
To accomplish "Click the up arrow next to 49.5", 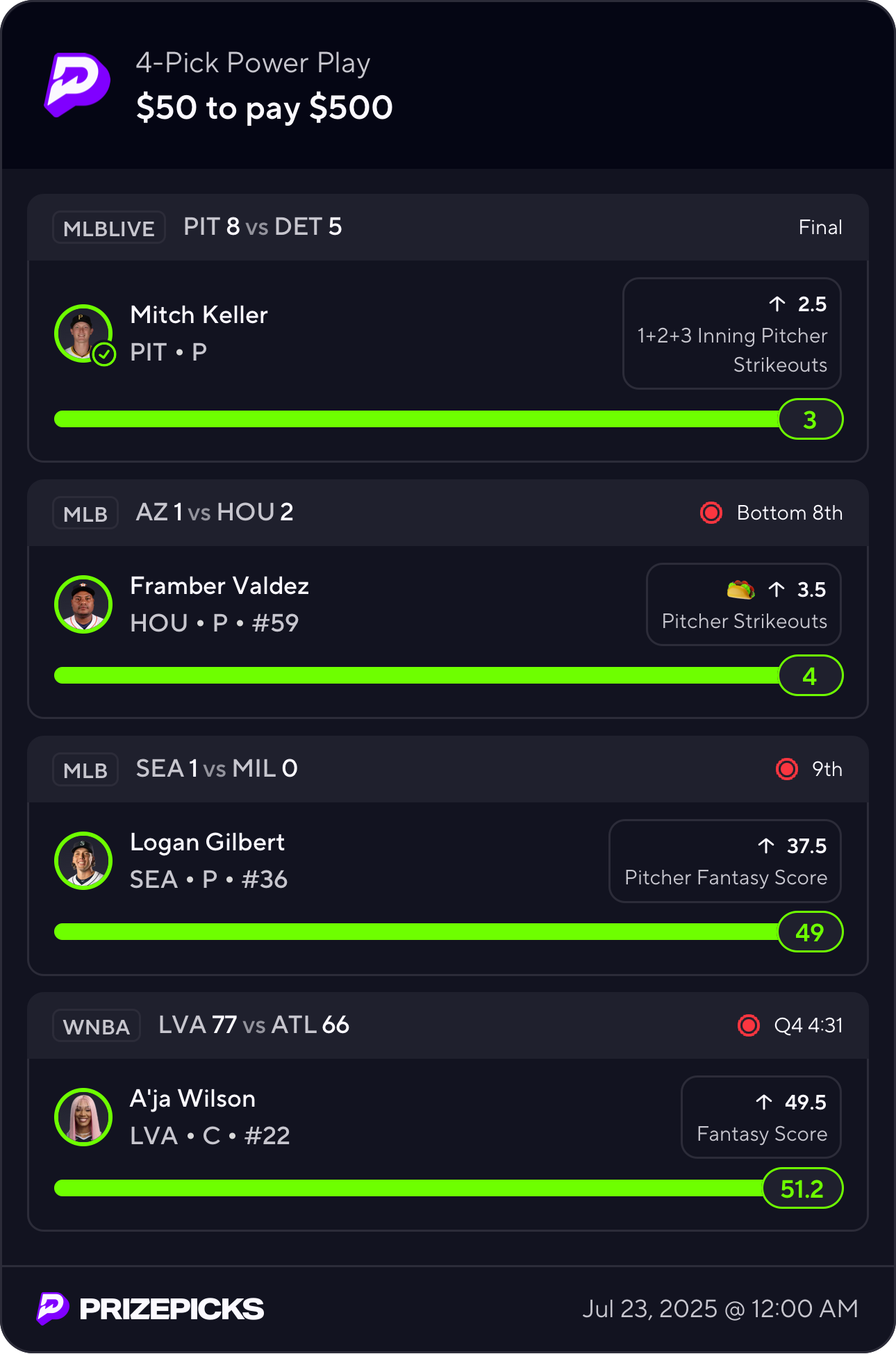I will 764,1102.
